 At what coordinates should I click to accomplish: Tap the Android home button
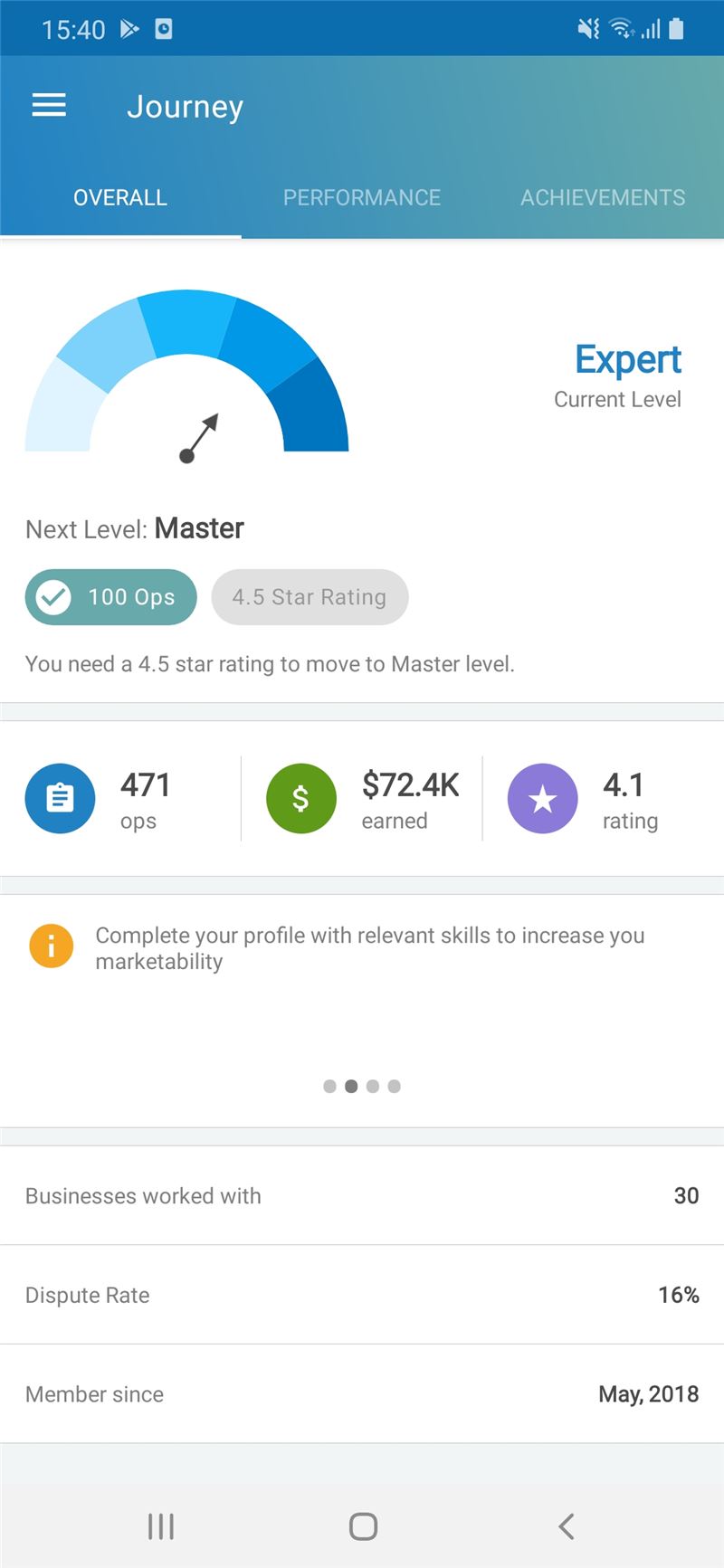point(363,1526)
